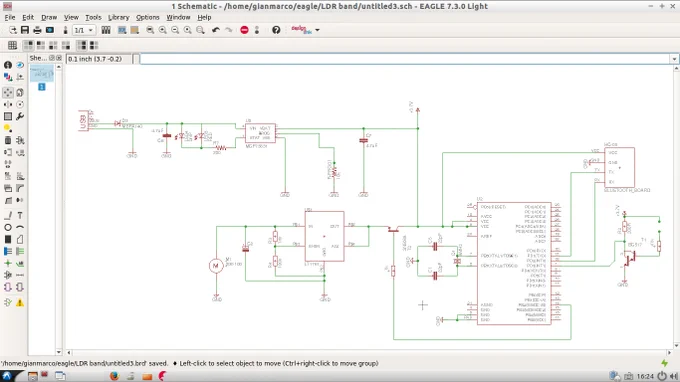Click the Print icon in the toolbar
This screenshot has height=382, width=680.
coord(37,30)
